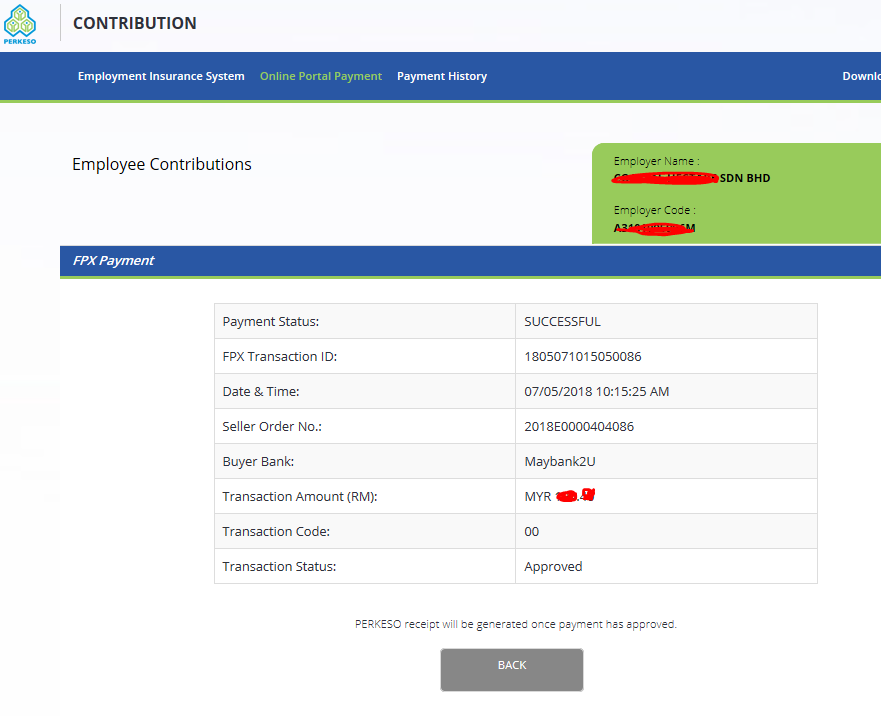
Task: Select date value 07/05/2018 10:15:25 AM
Action: click(597, 392)
